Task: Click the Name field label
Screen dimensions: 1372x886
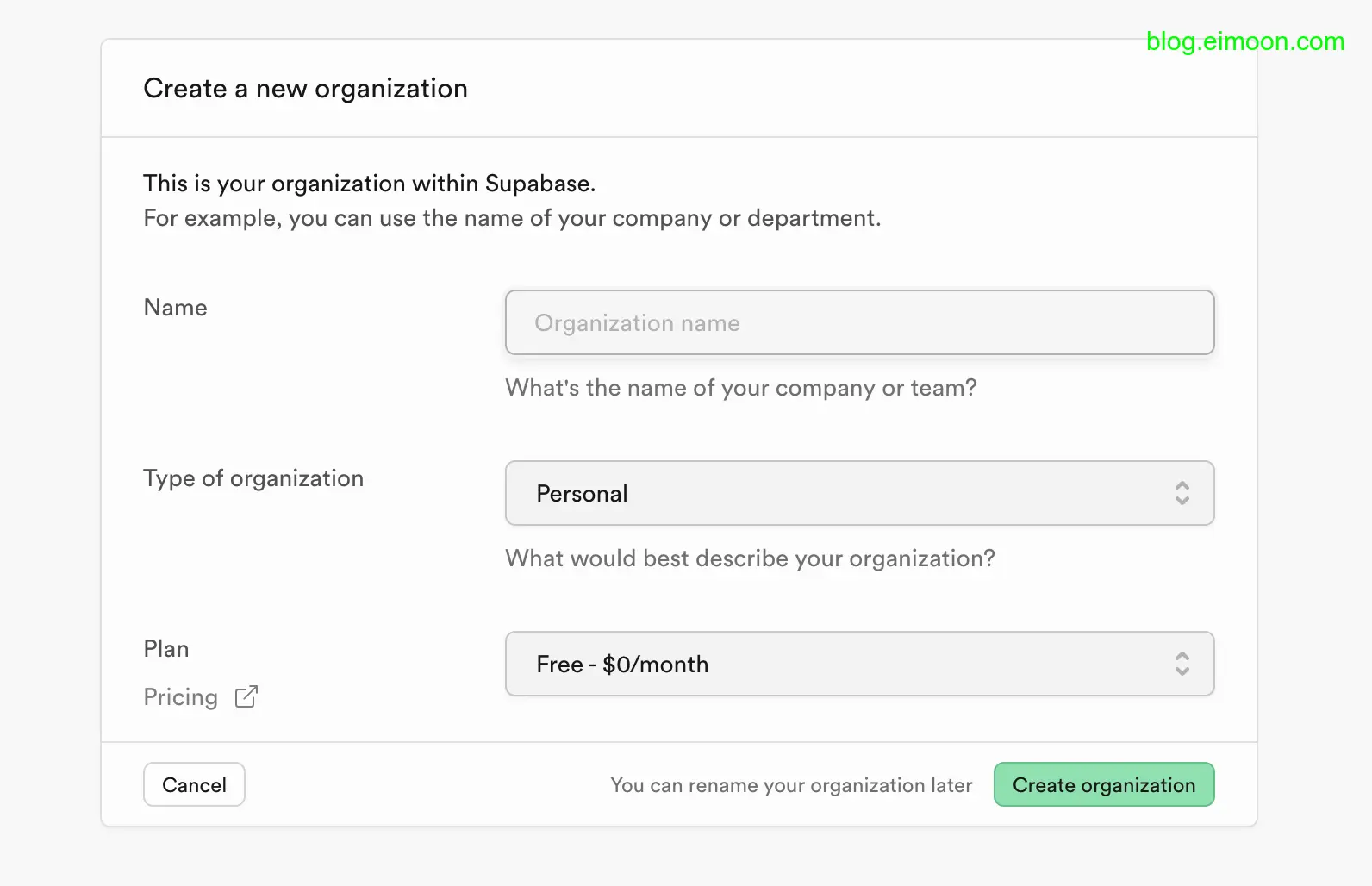Action: click(x=175, y=308)
